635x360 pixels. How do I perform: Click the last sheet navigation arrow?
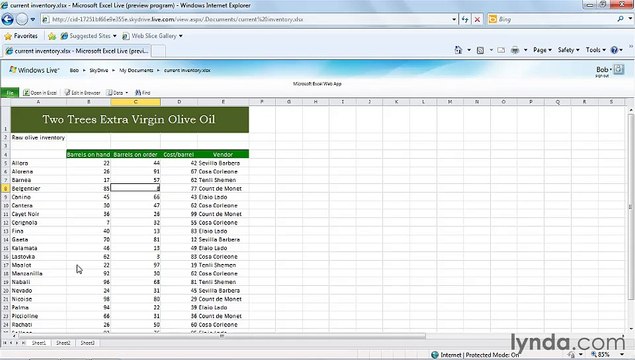coord(23,343)
